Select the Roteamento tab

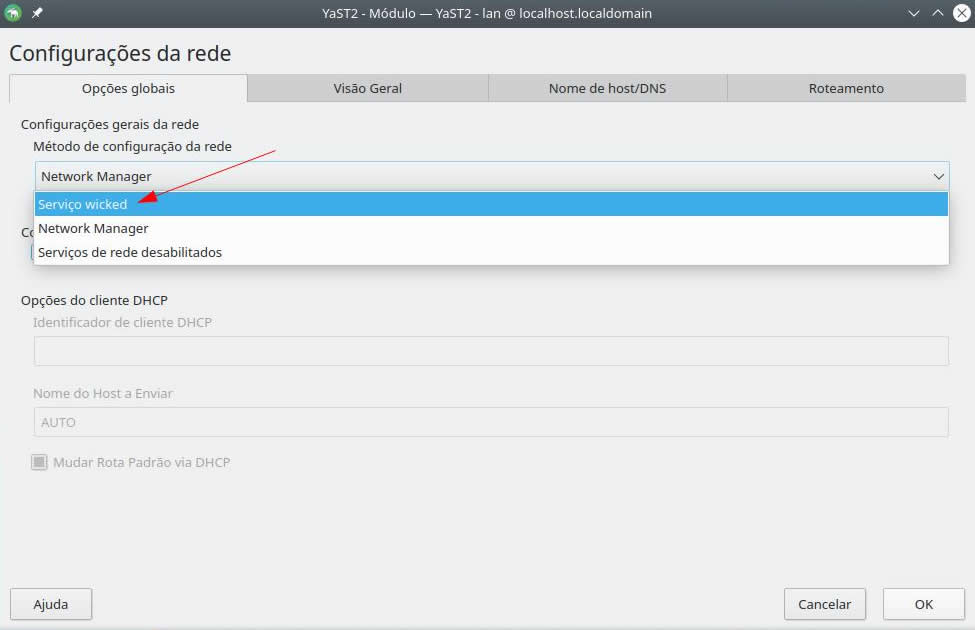[846, 88]
